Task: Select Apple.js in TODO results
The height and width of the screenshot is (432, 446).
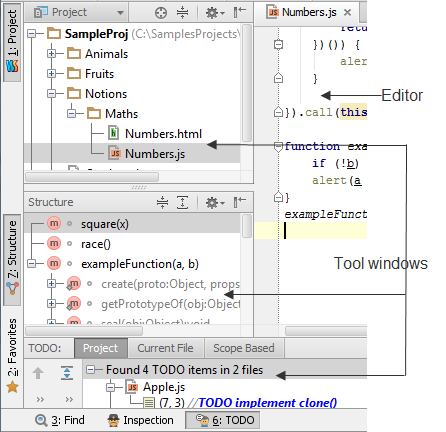Action: point(164,387)
